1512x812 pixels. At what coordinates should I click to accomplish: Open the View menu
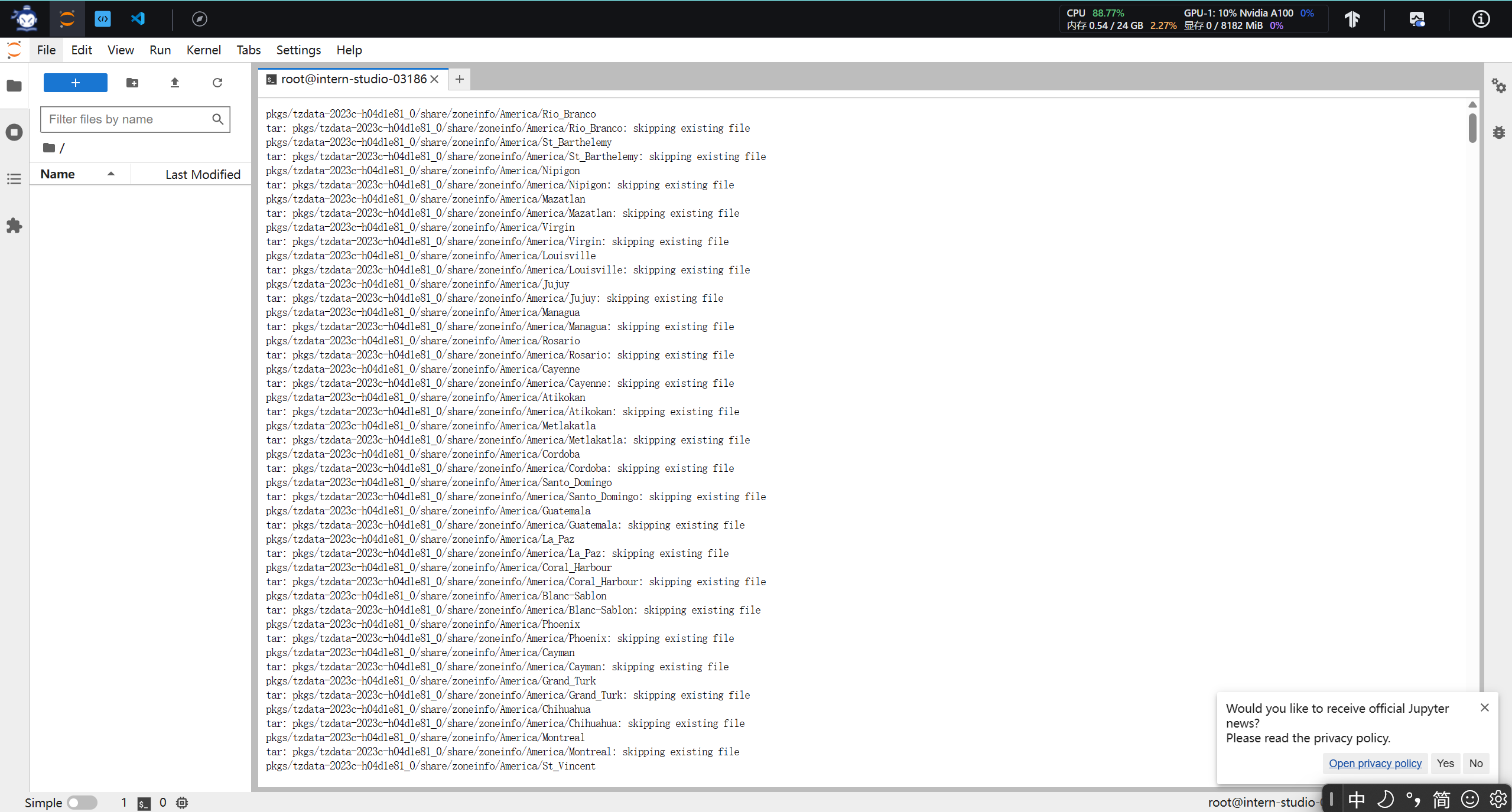[121, 50]
